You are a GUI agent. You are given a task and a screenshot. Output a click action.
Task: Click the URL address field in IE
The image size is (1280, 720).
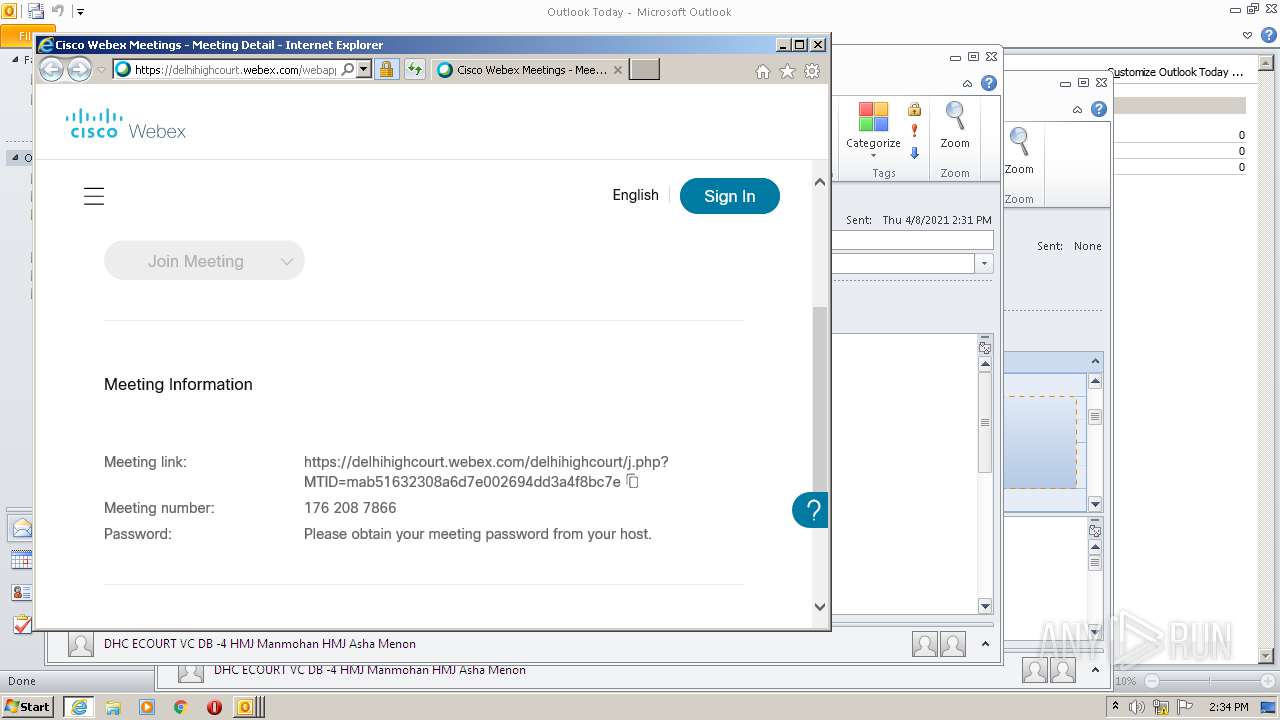236,70
